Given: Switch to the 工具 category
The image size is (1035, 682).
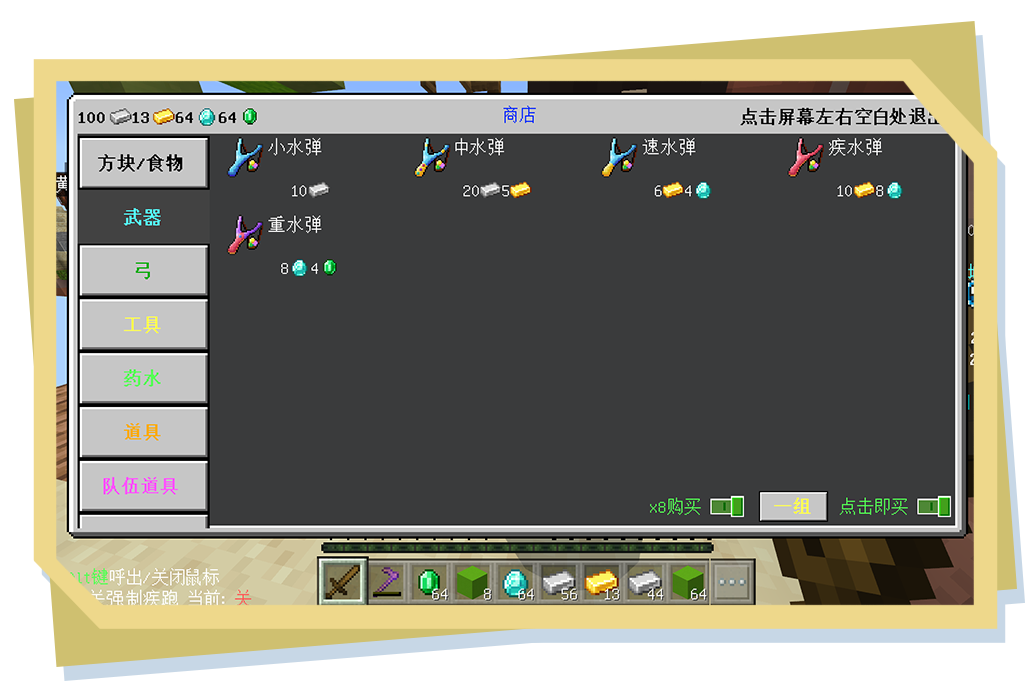Looking at the screenshot, I should tap(143, 325).
